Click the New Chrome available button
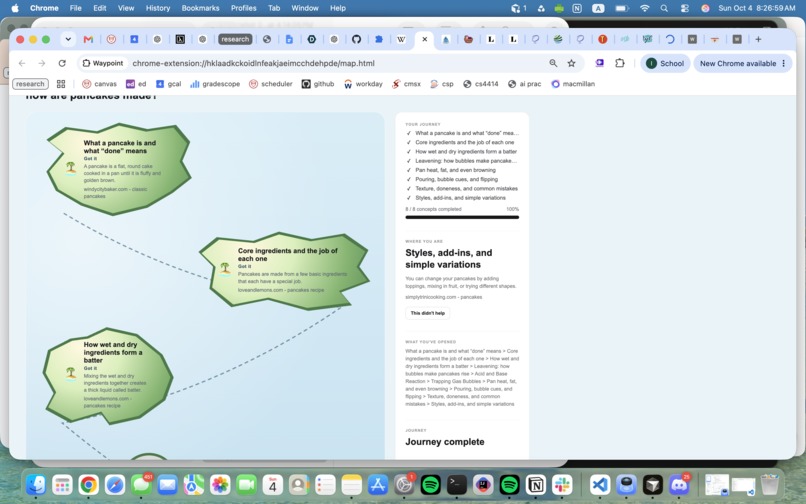Viewport: 806px width, 504px height. [x=738, y=63]
